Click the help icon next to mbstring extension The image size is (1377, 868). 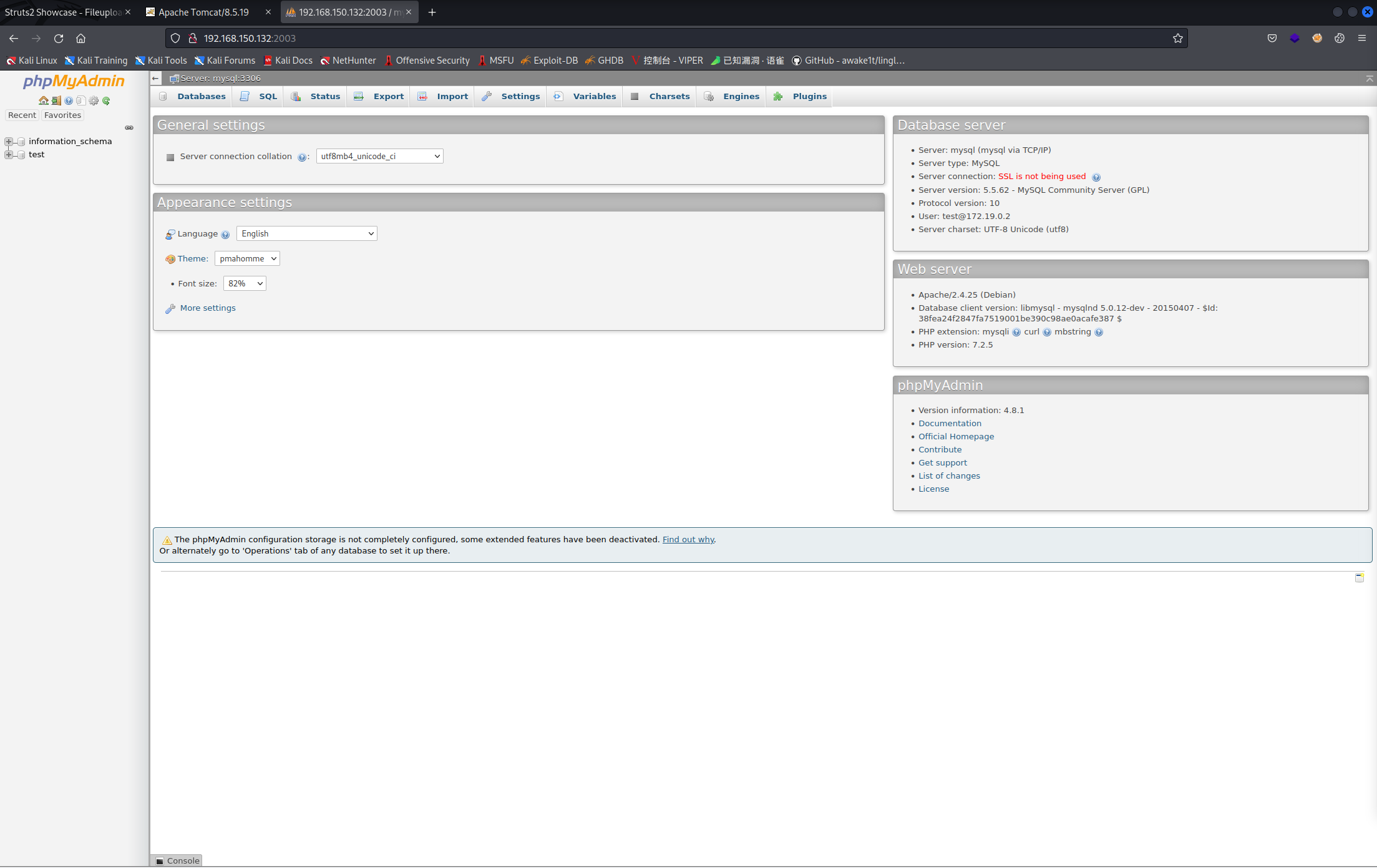coord(1099,333)
